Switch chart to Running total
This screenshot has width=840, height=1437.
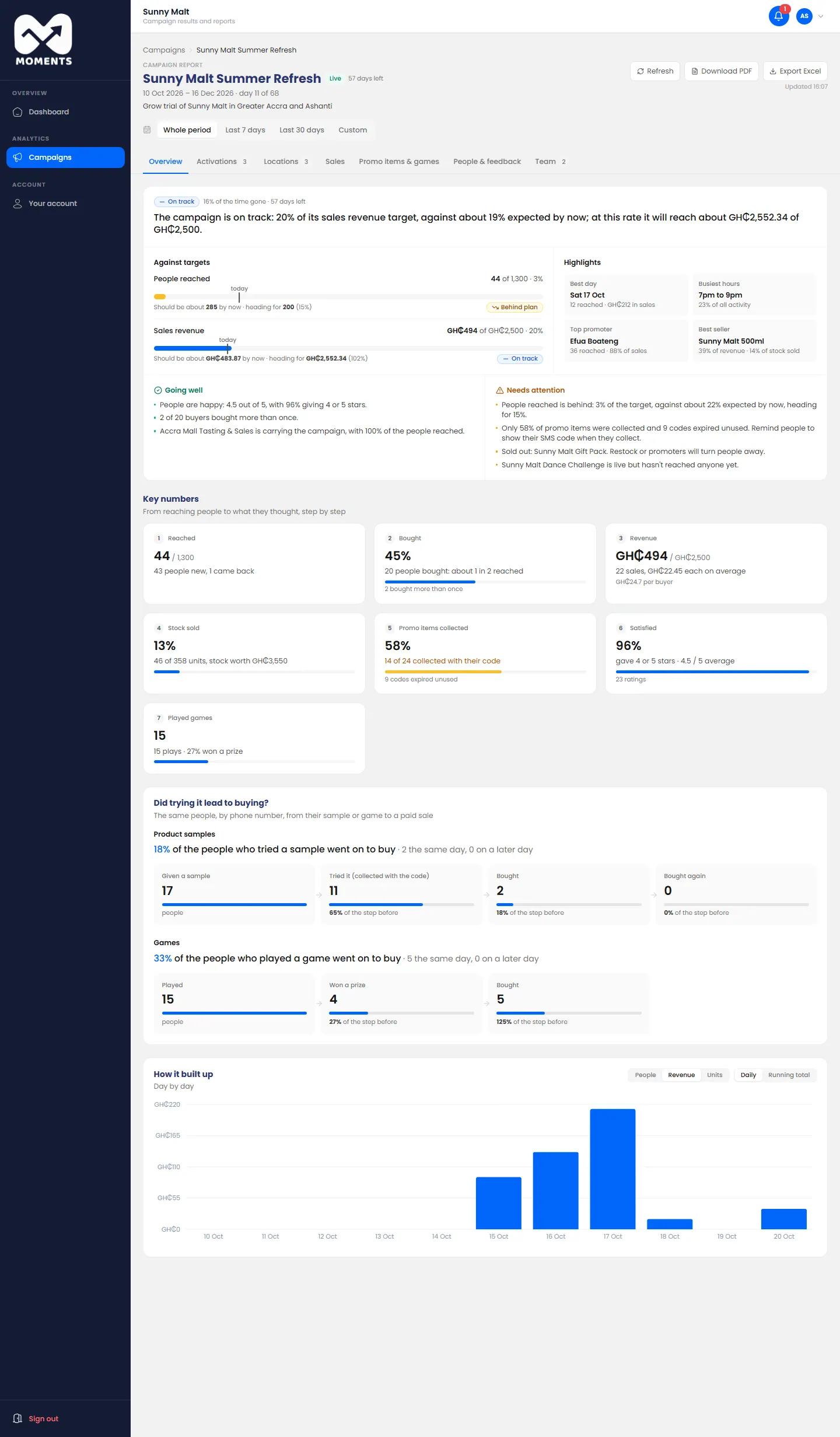point(789,1075)
